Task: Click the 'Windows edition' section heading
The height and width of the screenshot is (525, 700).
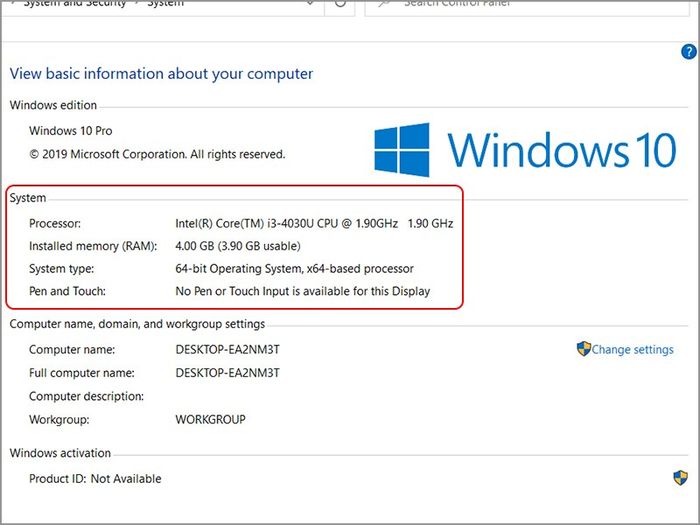Action: 53,105
